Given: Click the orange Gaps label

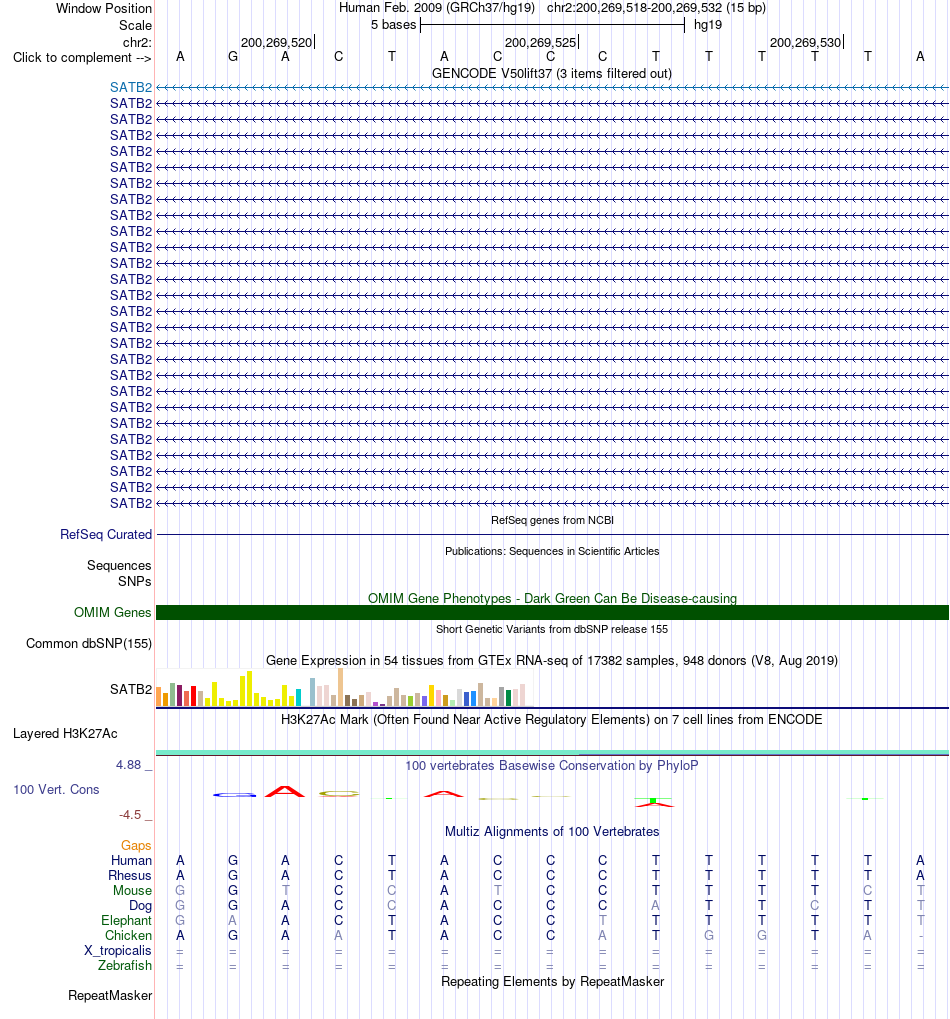Looking at the screenshot, I should point(136,845).
